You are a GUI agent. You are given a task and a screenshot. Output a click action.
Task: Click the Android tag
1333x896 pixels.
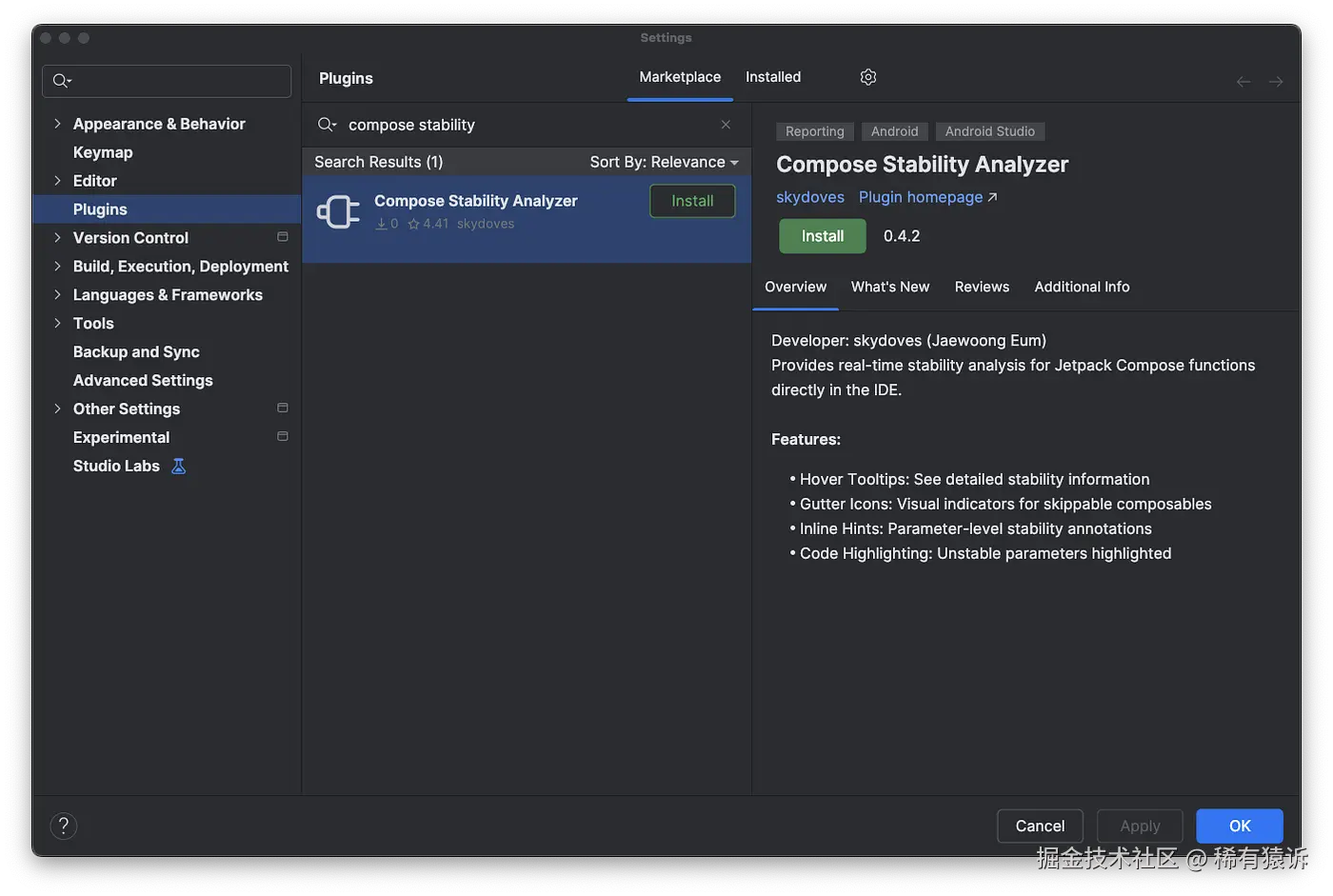coord(895,131)
